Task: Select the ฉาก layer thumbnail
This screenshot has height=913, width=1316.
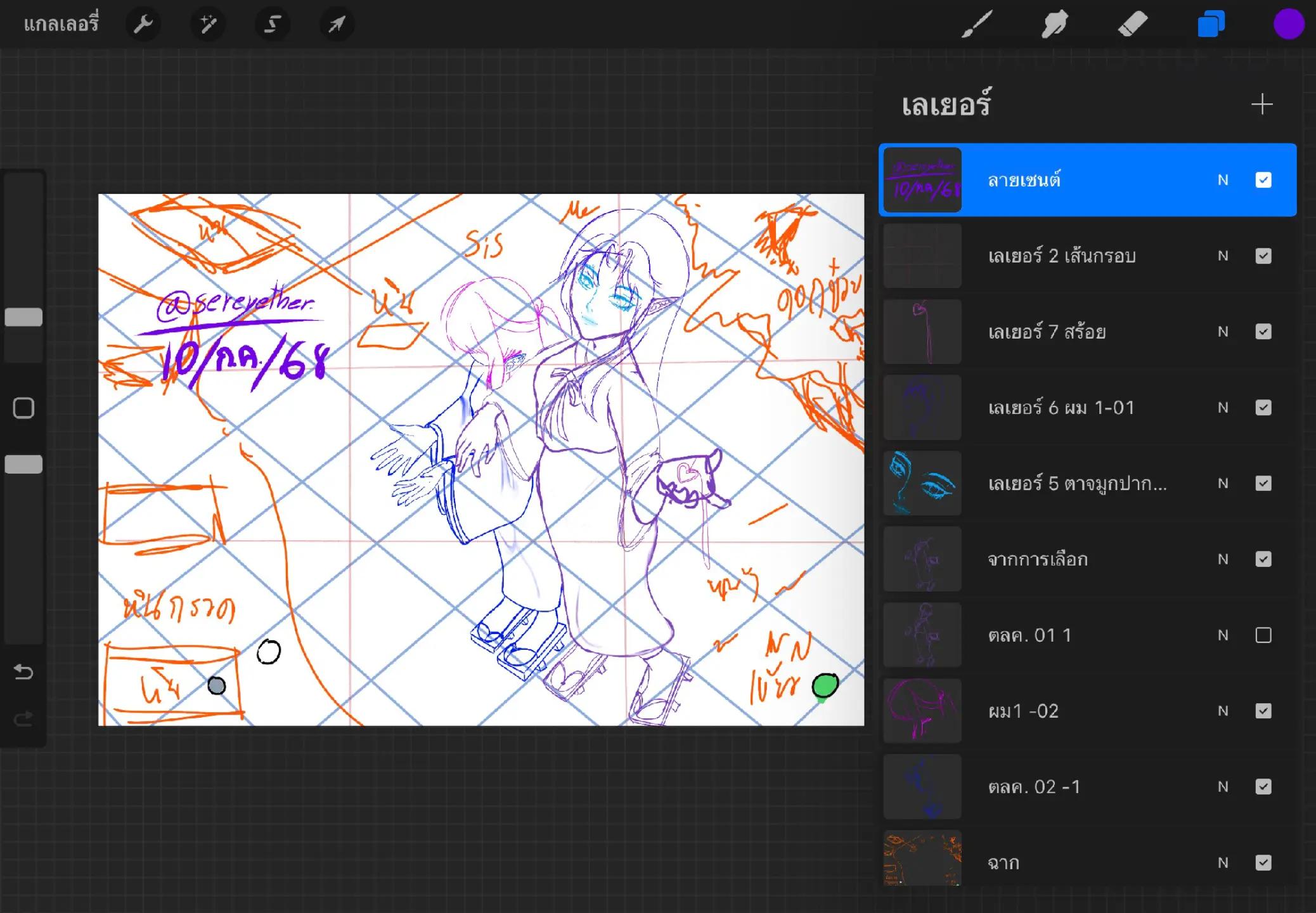Action: point(922,858)
